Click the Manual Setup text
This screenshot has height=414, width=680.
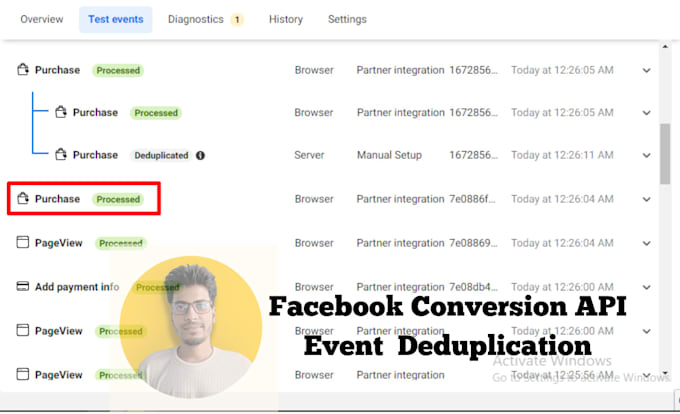pos(389,155)
